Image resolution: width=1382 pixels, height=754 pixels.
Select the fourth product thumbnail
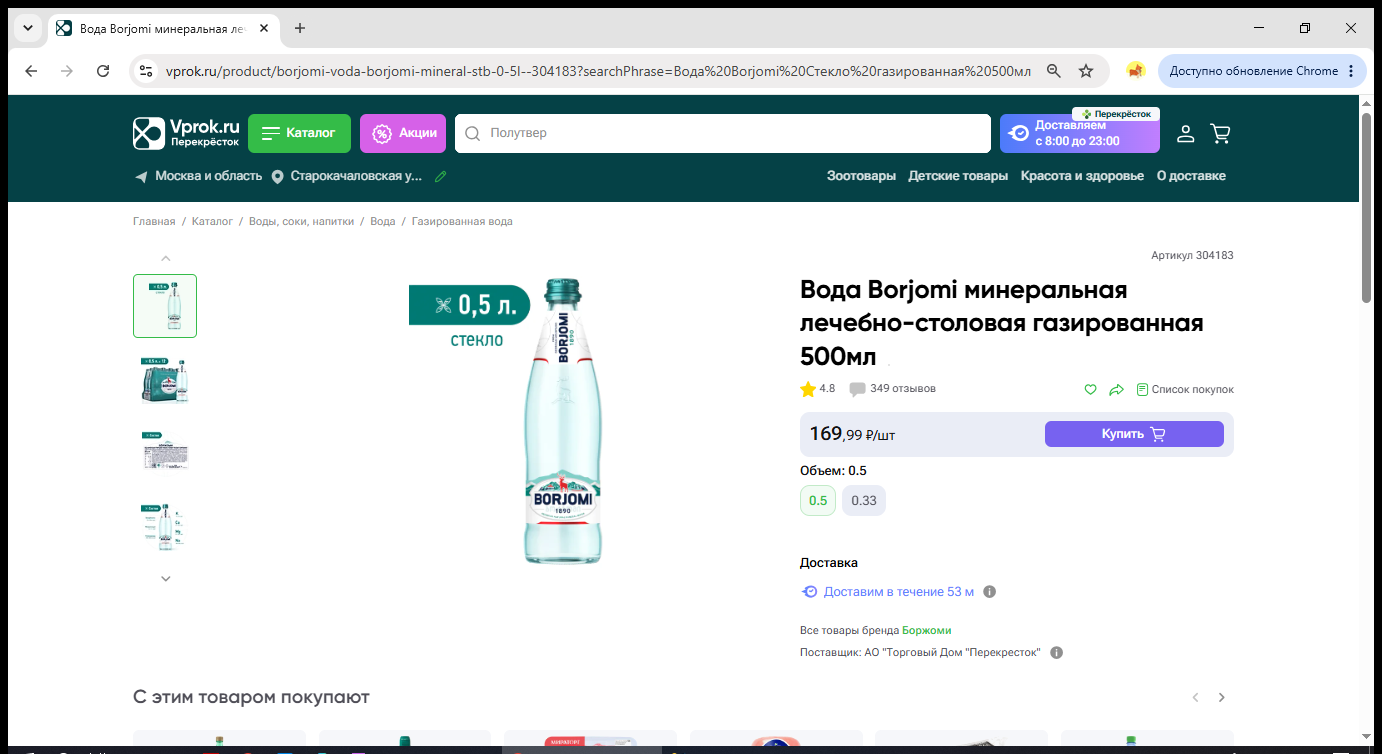[165, 526]
